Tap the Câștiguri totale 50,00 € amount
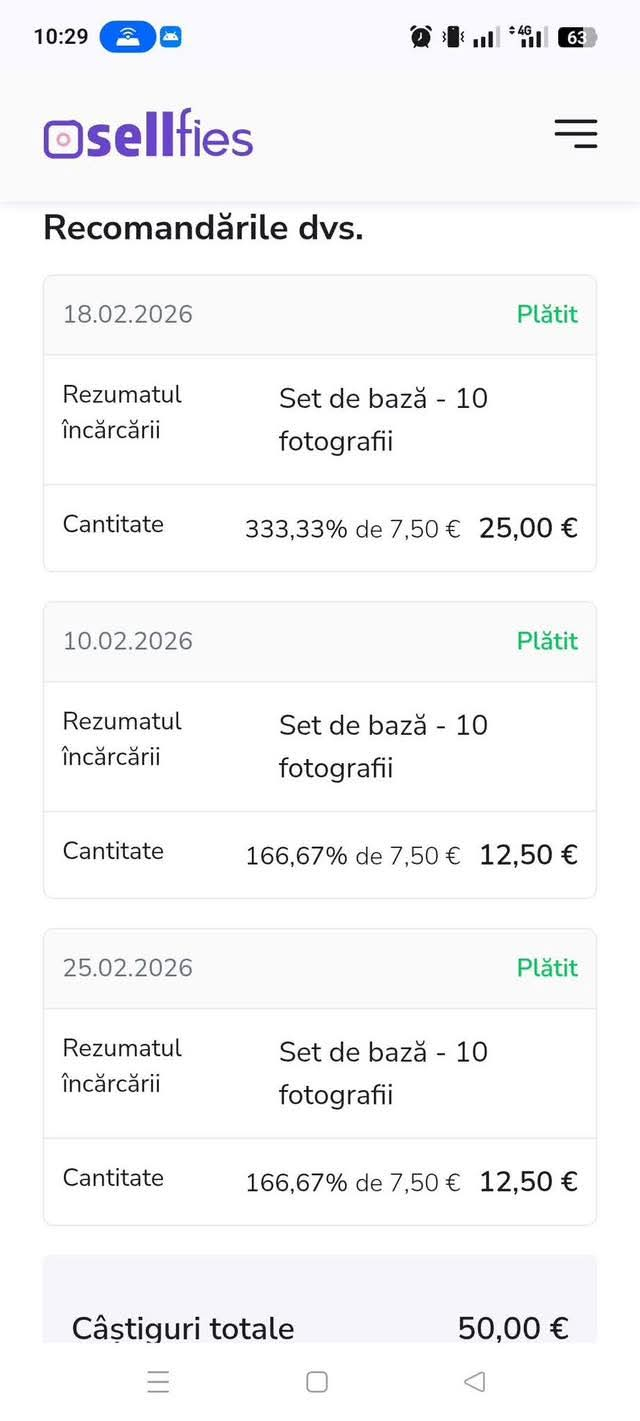This screenshot has height=1421, width=640. click(x=513, y=1328)
